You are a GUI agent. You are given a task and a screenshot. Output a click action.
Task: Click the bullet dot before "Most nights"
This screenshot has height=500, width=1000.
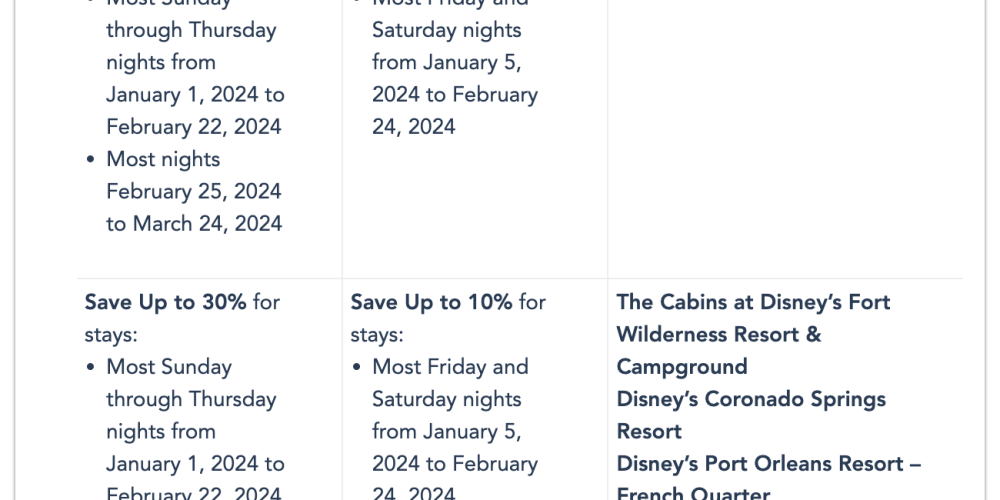91,160
